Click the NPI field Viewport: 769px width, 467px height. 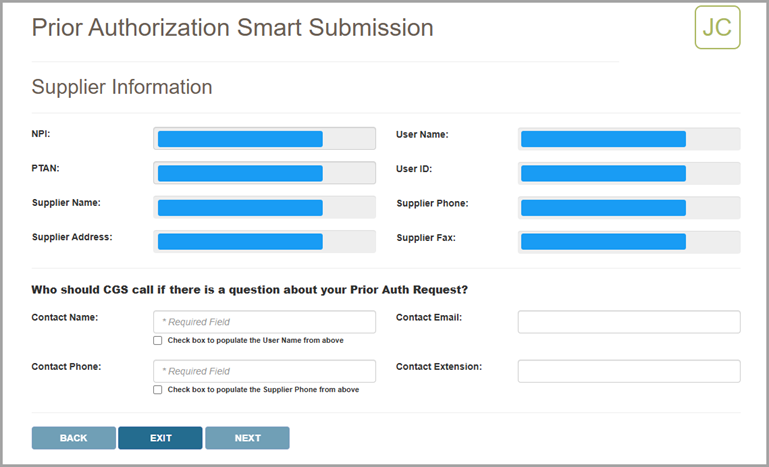tap(264, 139)
